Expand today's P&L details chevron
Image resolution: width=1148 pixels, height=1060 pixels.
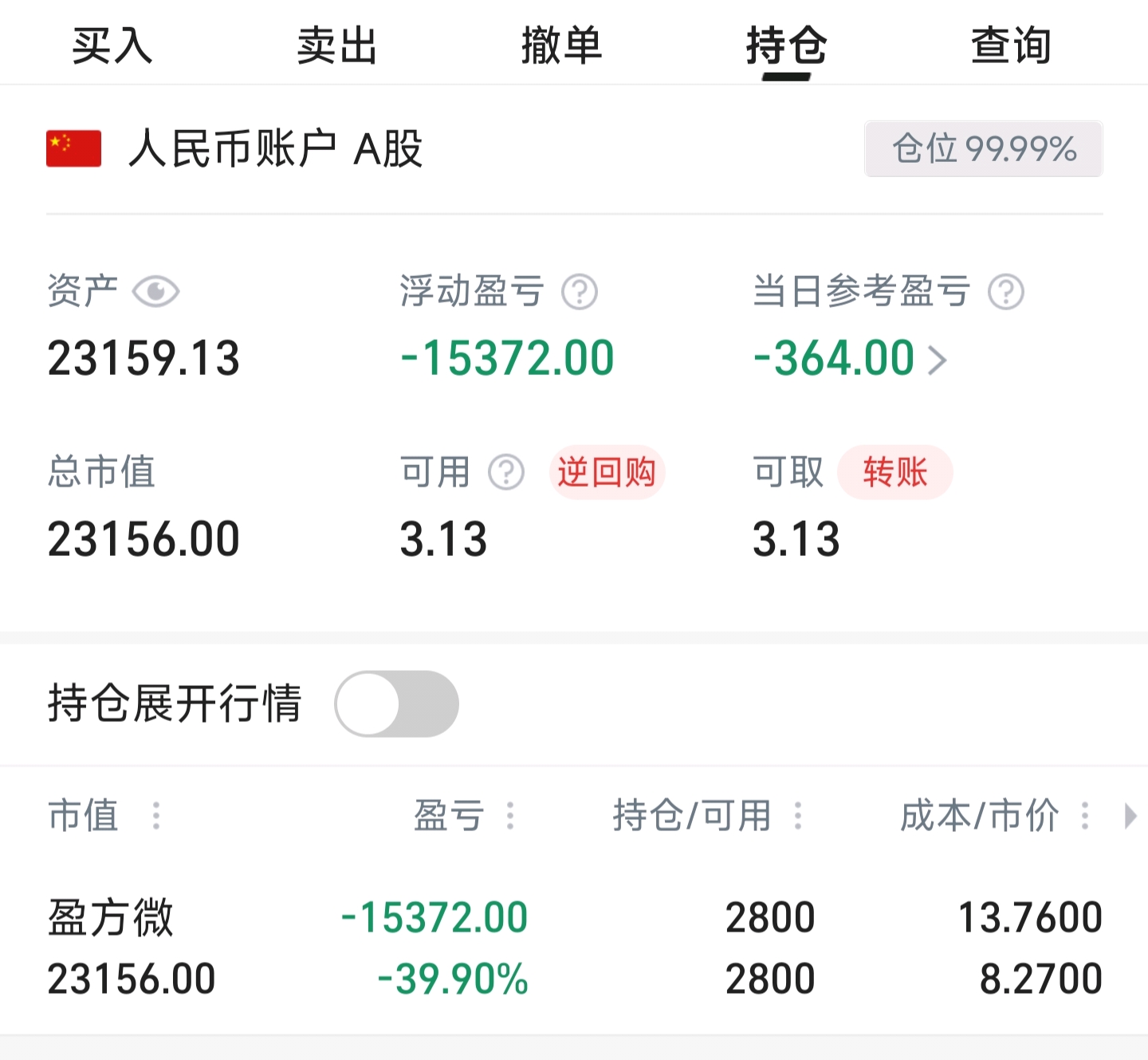tap(938, 360)
